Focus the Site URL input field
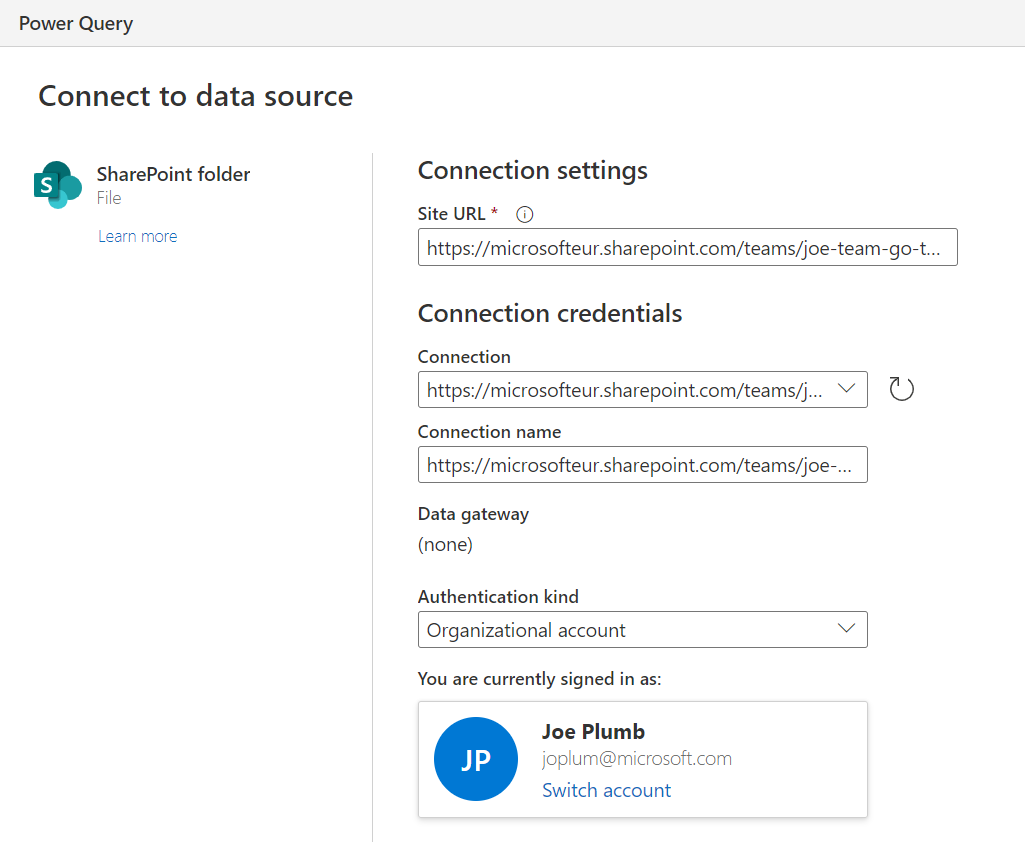This screenshot has width=1025, height=842. tap(688, 247)
